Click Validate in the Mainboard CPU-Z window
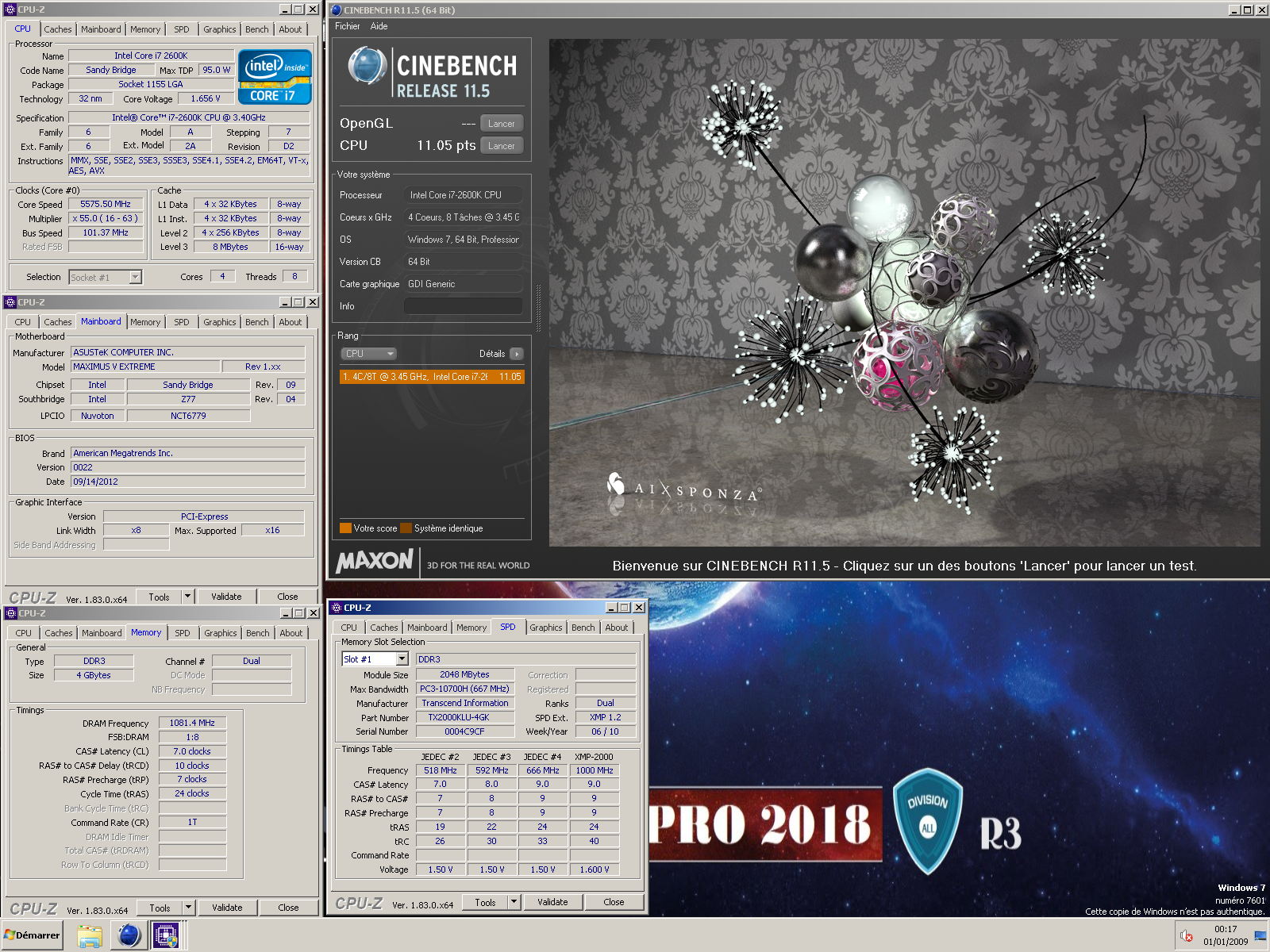This screenshot has width=1270, height=952. 226,597
